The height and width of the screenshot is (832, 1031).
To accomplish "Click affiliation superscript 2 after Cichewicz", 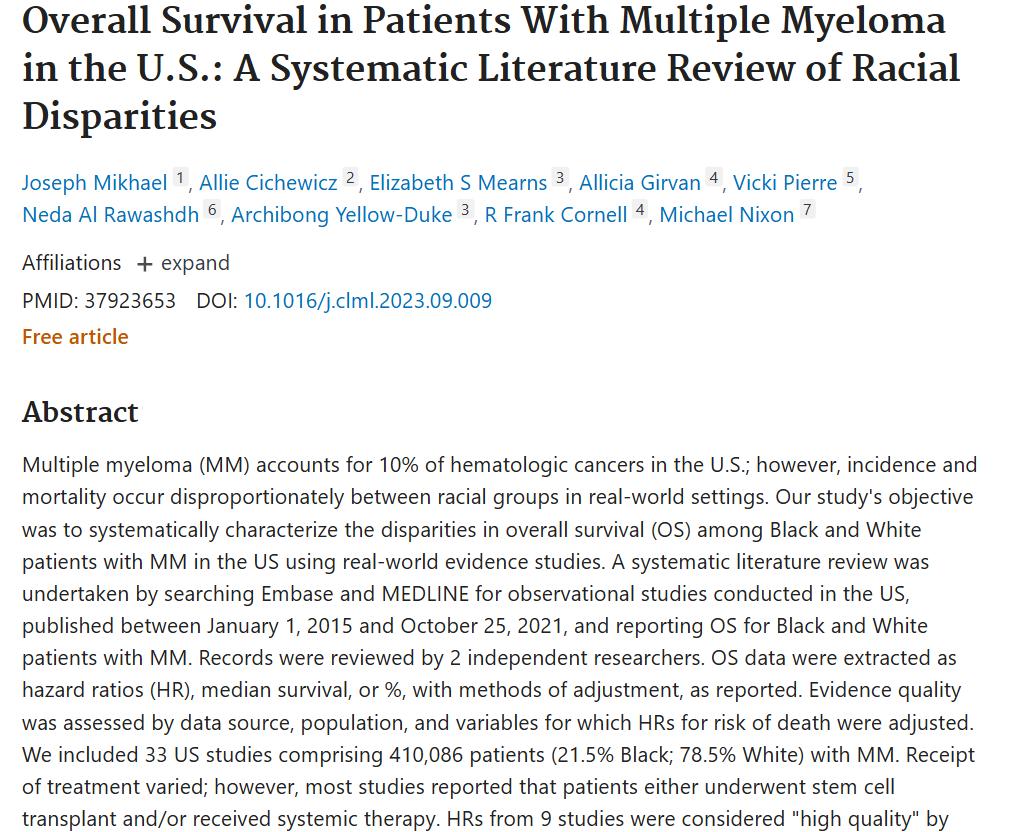I will coord(350,178).
